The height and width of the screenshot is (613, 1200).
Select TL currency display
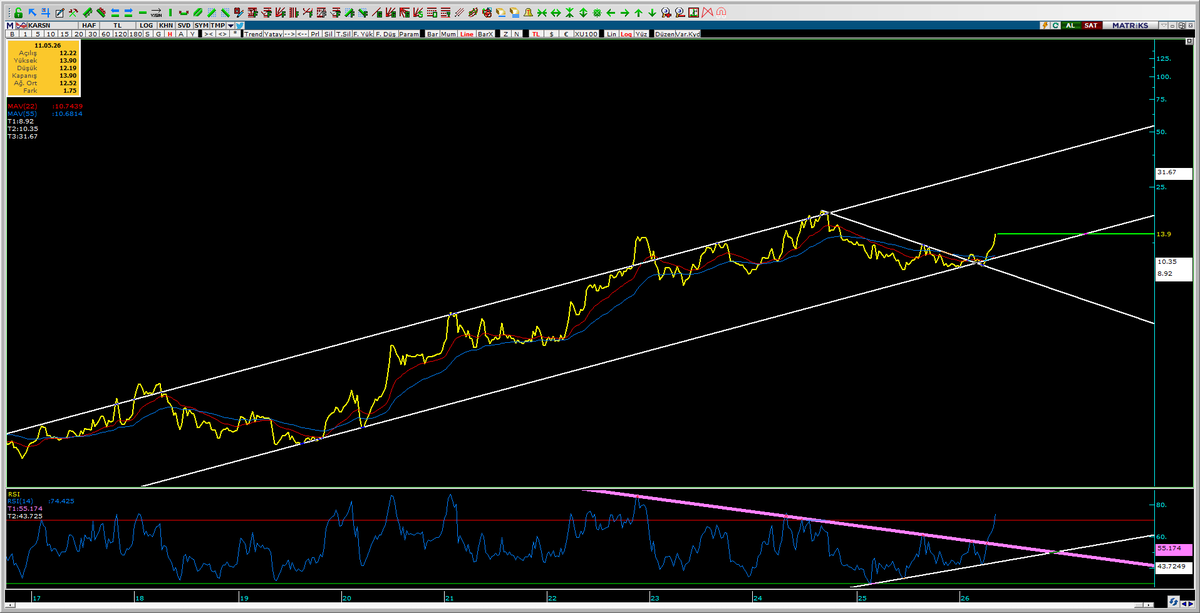[535, 34]
